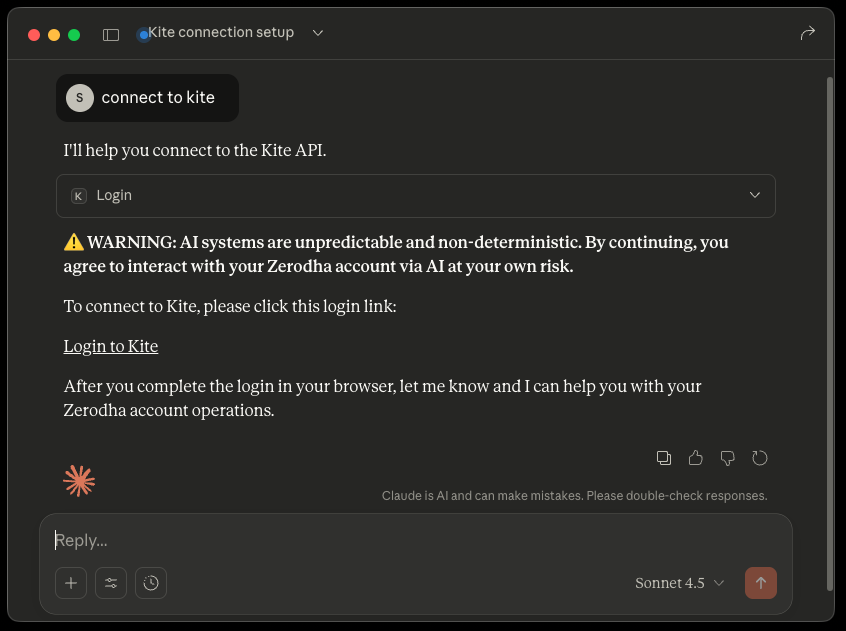This screenshot has height=631, width=846.
Task: Click the K icon on Login row
Action: pyautogui.click(x=79, y=196)
